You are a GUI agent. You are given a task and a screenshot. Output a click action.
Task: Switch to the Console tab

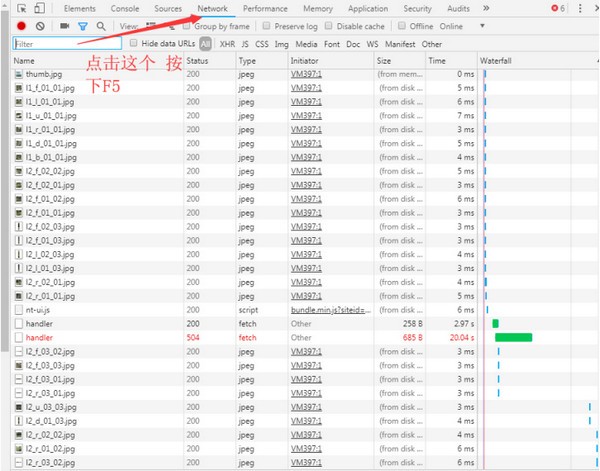coord(125,9)
